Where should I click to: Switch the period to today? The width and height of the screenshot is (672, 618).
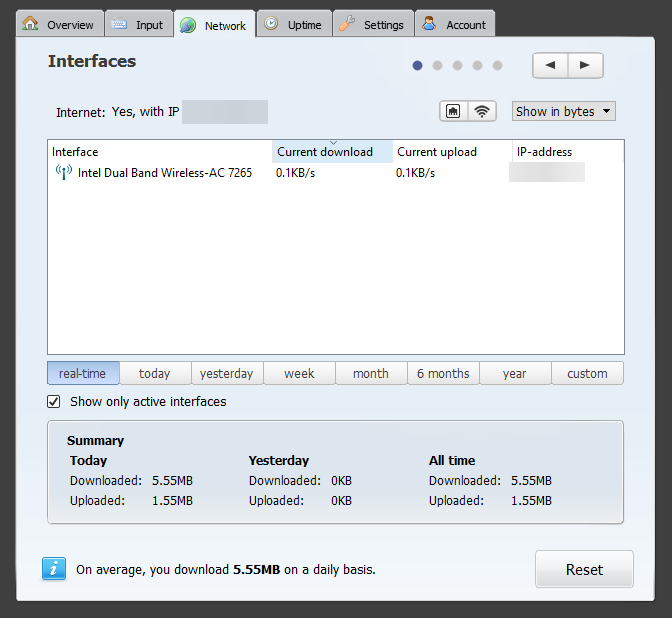tap(155, 373)
